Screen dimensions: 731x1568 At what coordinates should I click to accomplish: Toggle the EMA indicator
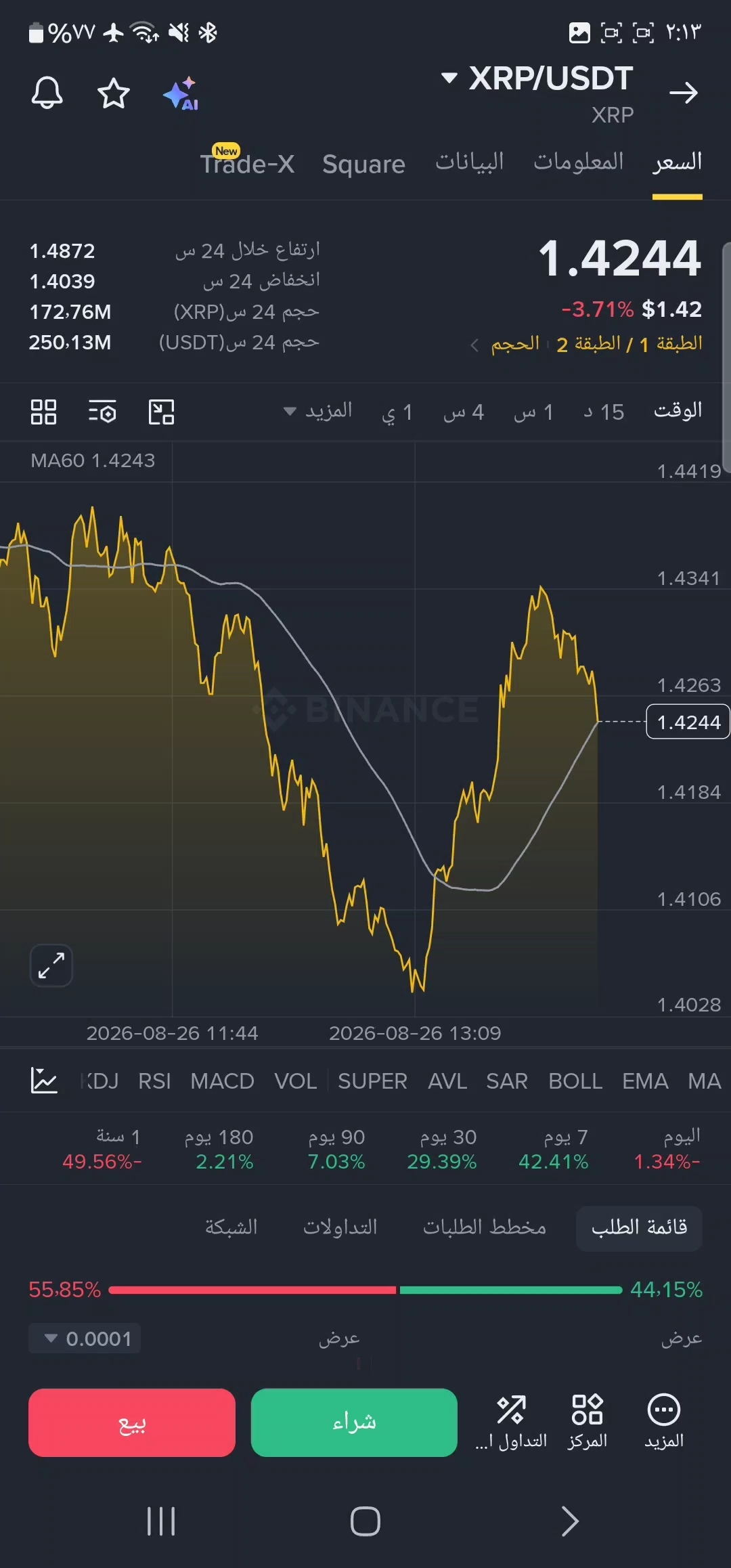pyautogui.click(x=645, y=1081)
